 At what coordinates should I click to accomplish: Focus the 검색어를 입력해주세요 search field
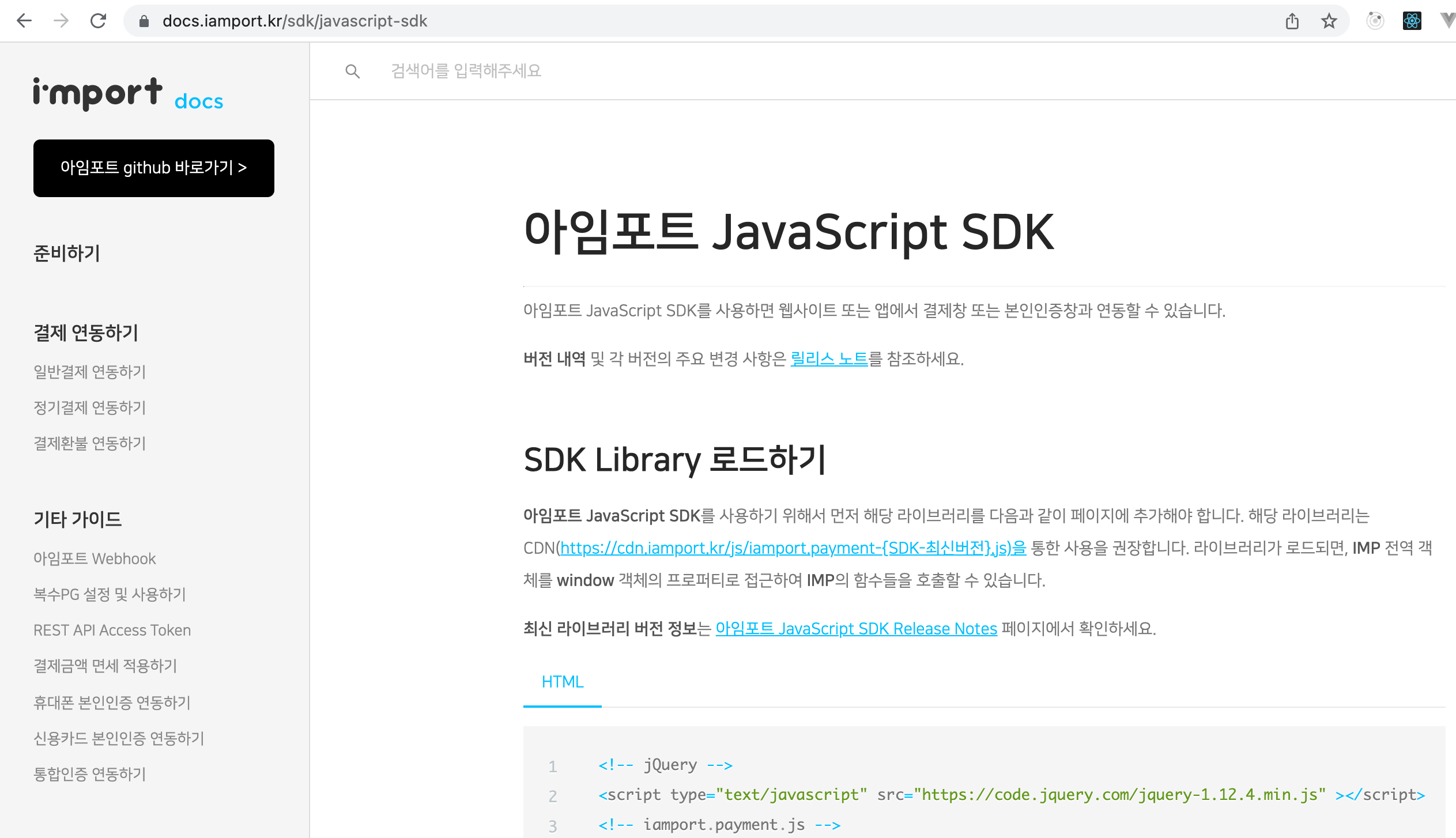pyautogui.click(x=466, y=71)
